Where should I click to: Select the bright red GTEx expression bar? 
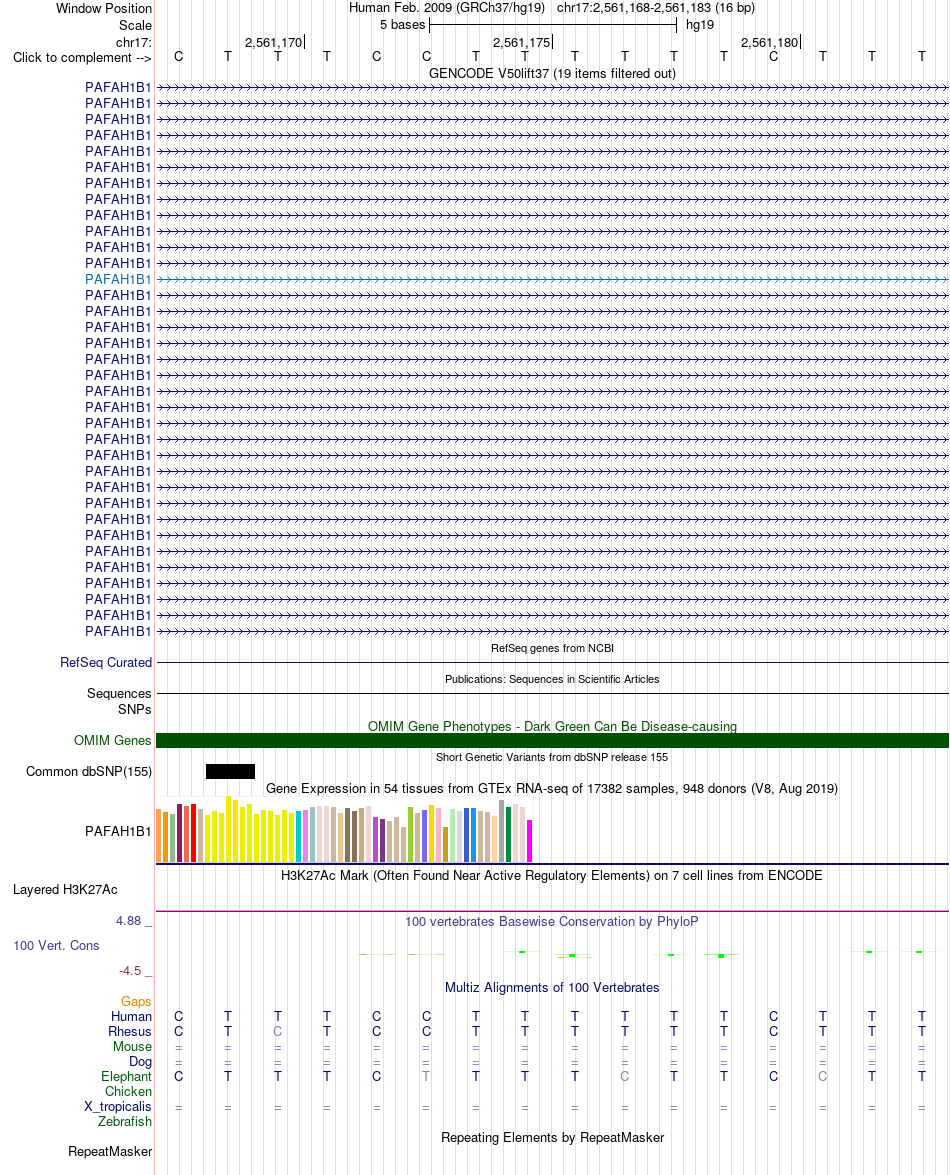pyautogui.click(x=193, y=833)
